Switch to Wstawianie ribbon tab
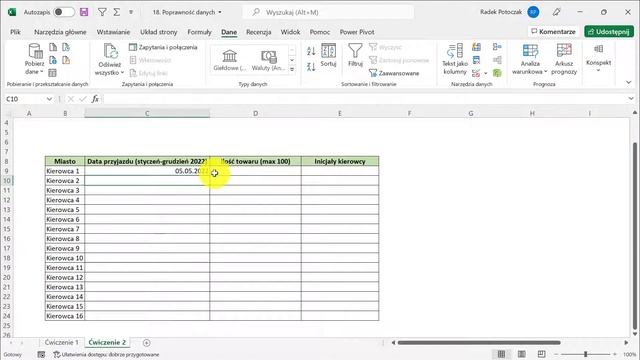Screen dimensions: 640x360 tap(113, 32)
